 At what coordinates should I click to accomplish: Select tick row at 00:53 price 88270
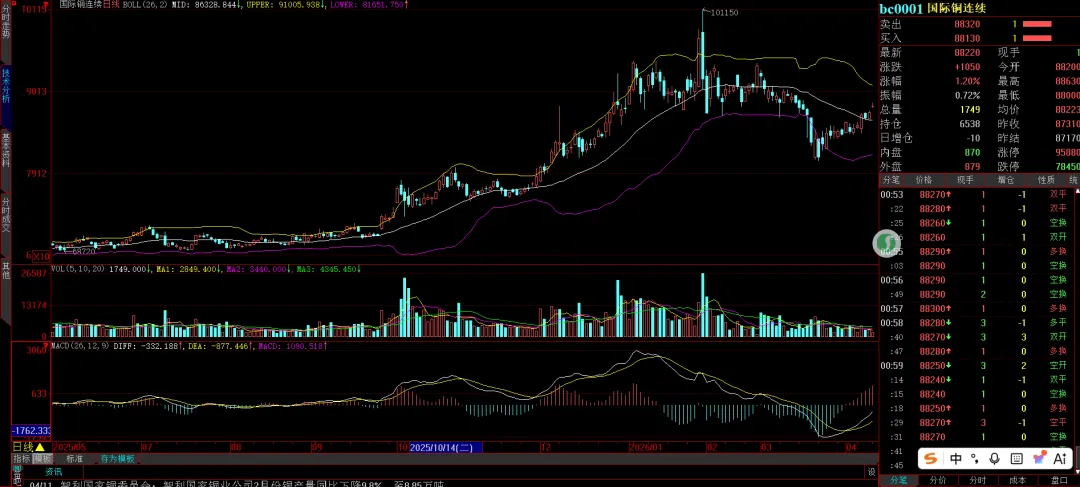pos(979,194)
